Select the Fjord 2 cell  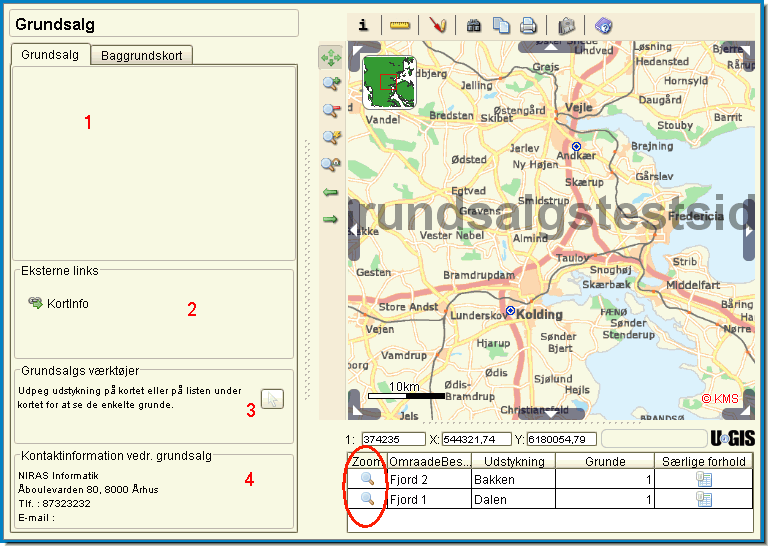pyautogui.click(x=430, y=479)
